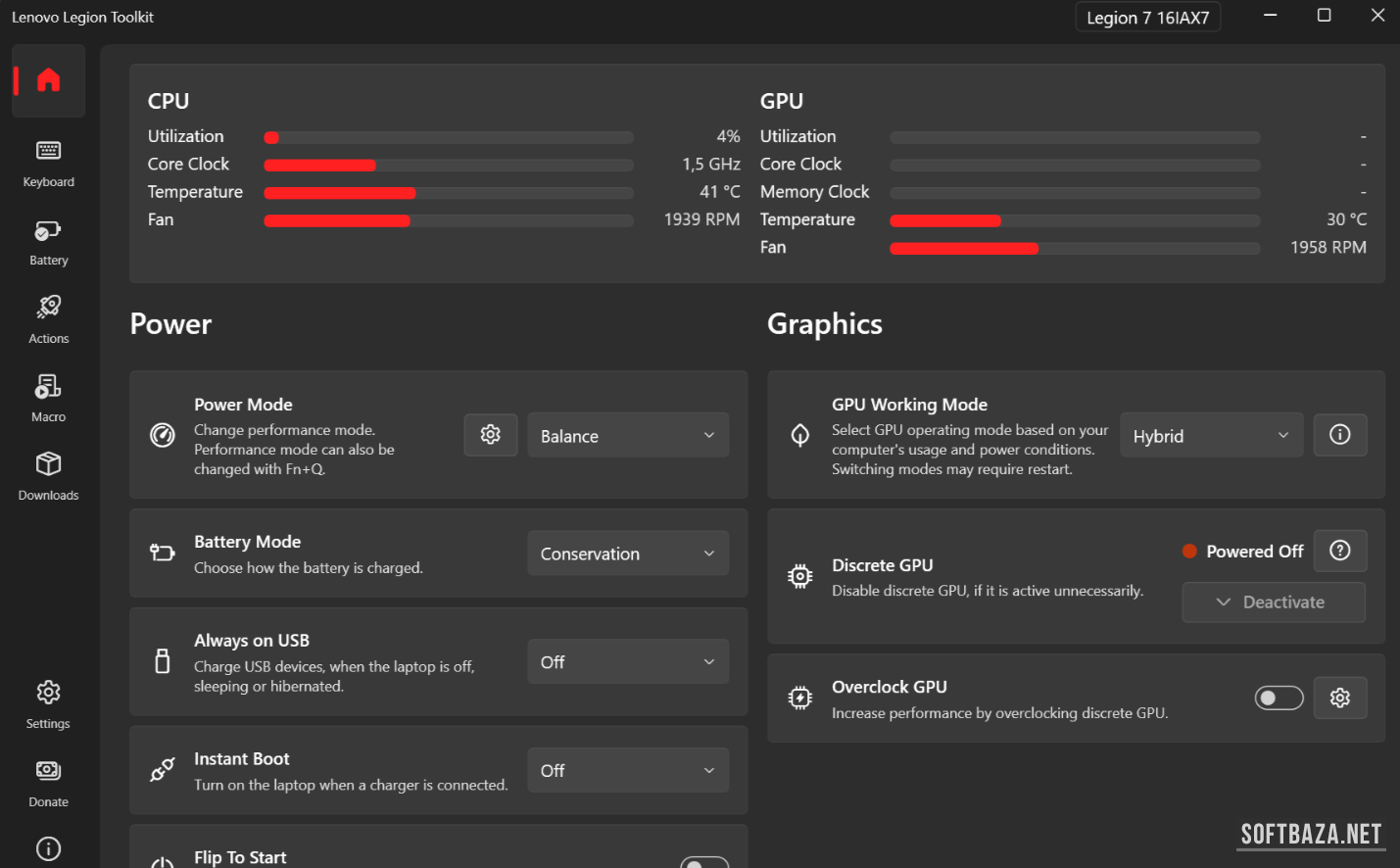Click the Legion 7 16IAX7 device button
1400x868 pixels.
click(x=1147, y=18)
